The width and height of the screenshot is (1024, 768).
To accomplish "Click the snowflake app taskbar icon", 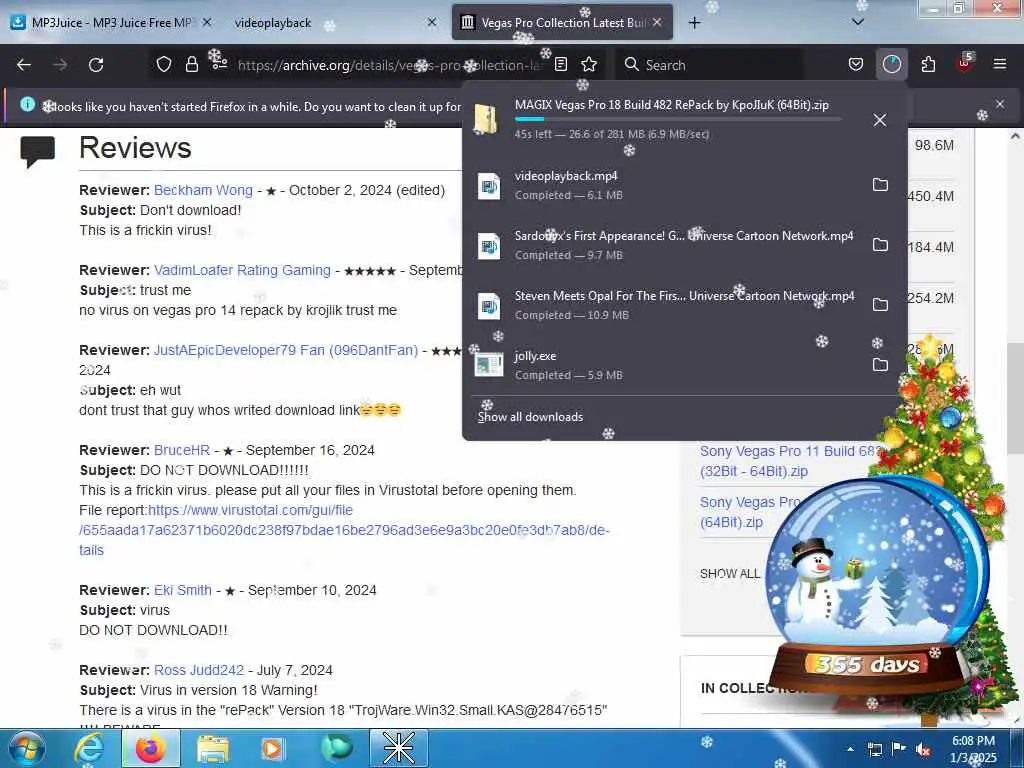I will point(398,748).
